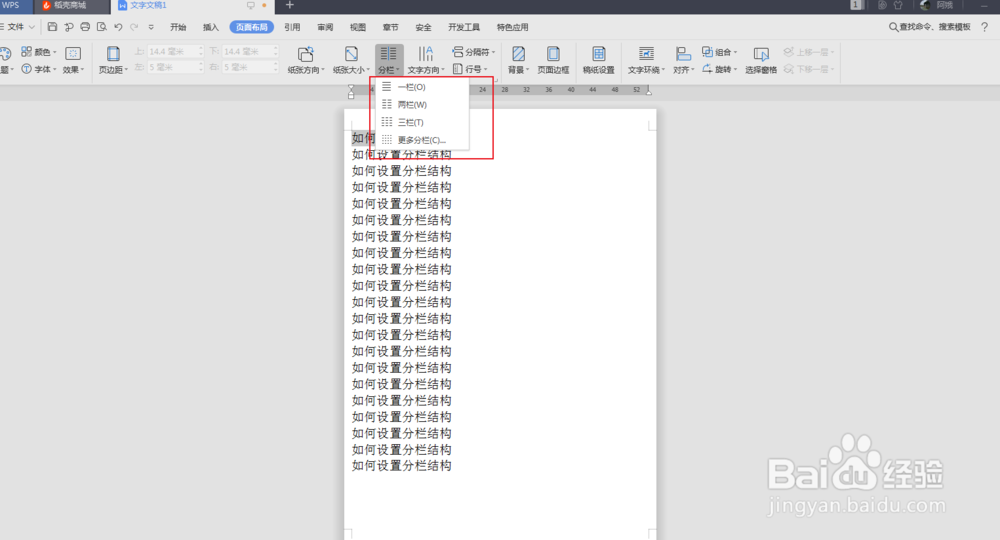This screenshot has height=540, width=1000.
Task: Open the 纸张方向 paper orientation dropdown
Action: pos(306,60)
